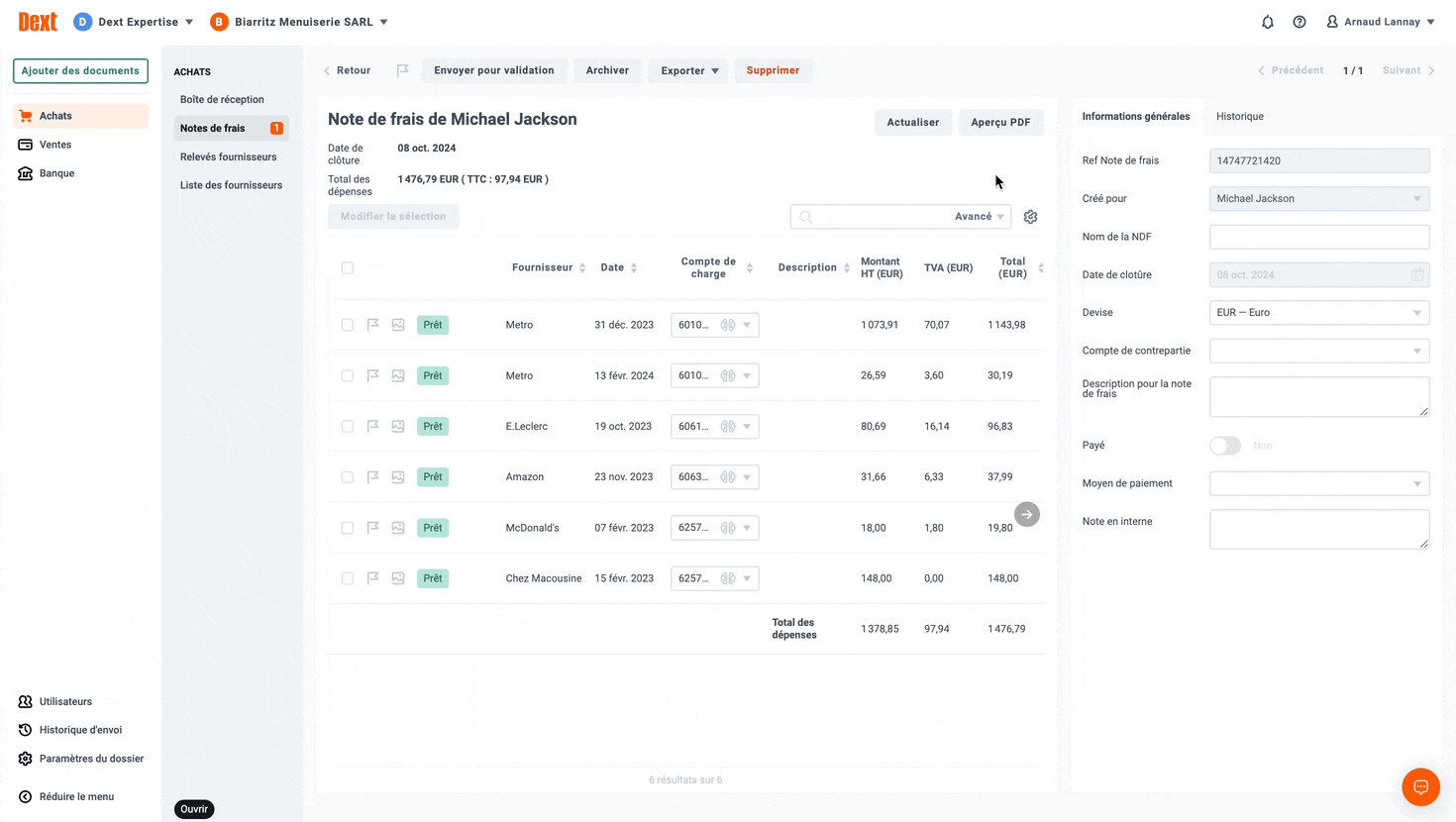Tick checkbox for Metro 13 févr. 2024 row
The height and width of the screenshot is (822, 1456).
tap(348, 375)
